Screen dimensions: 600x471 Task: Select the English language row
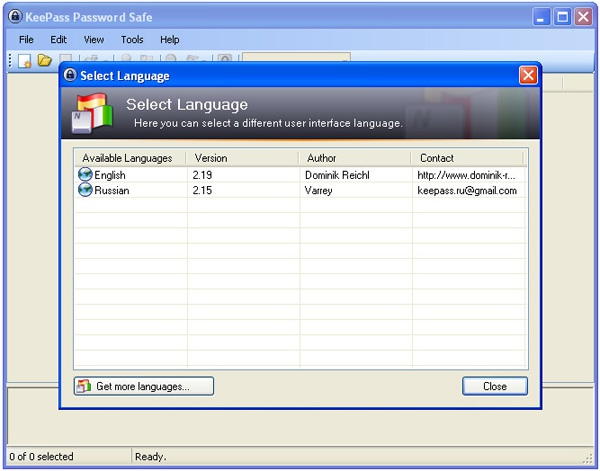click(x=301, y=175)
